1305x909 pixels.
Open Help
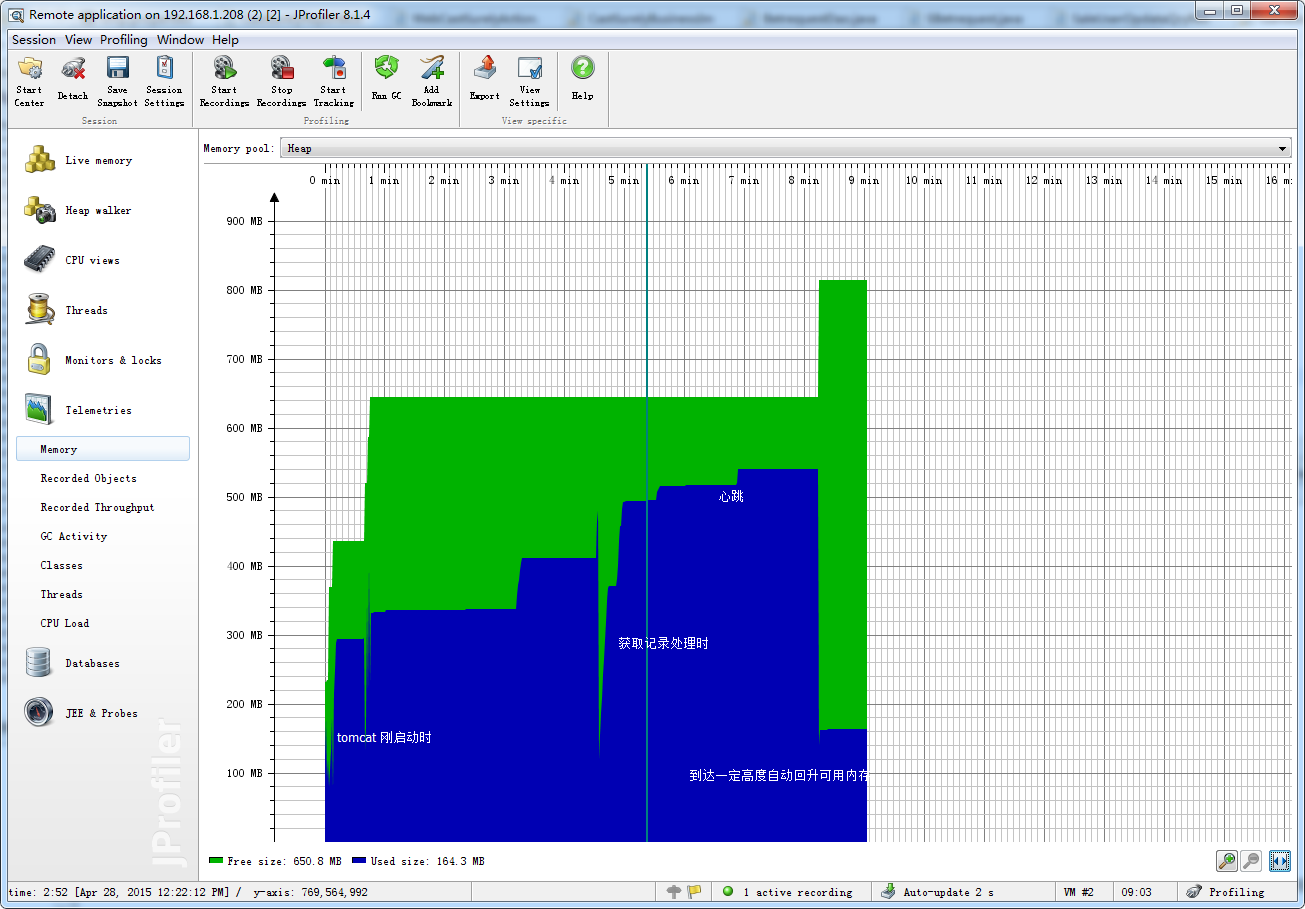coord(583,81)
